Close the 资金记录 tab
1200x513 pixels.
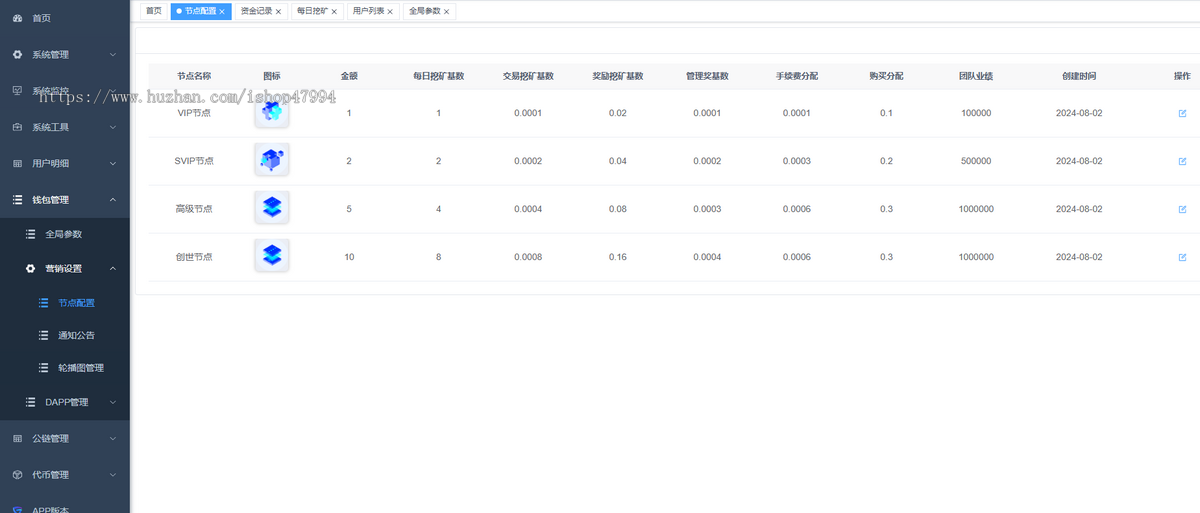coord(279,12)
